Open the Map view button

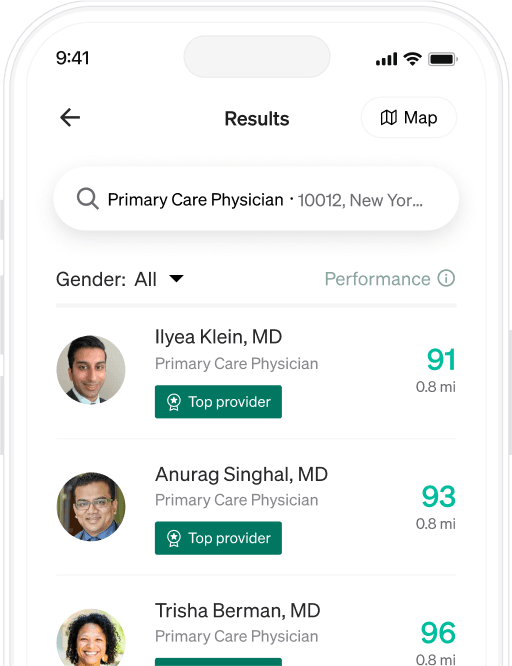tap(409, 118)
